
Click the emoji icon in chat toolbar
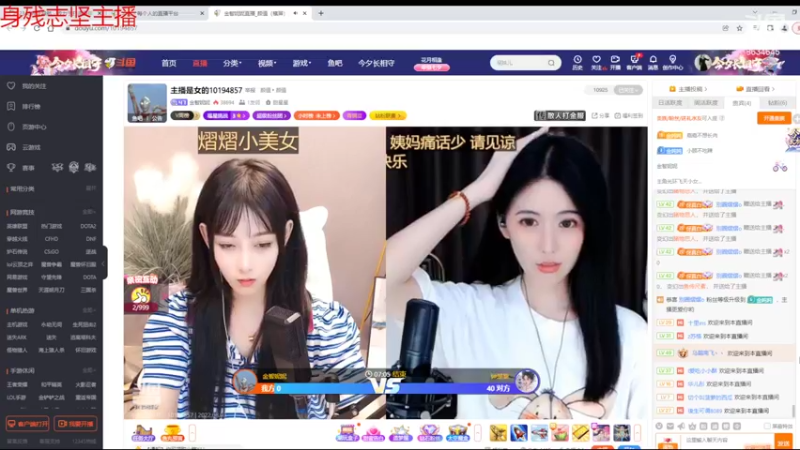[x=659, y=426]
